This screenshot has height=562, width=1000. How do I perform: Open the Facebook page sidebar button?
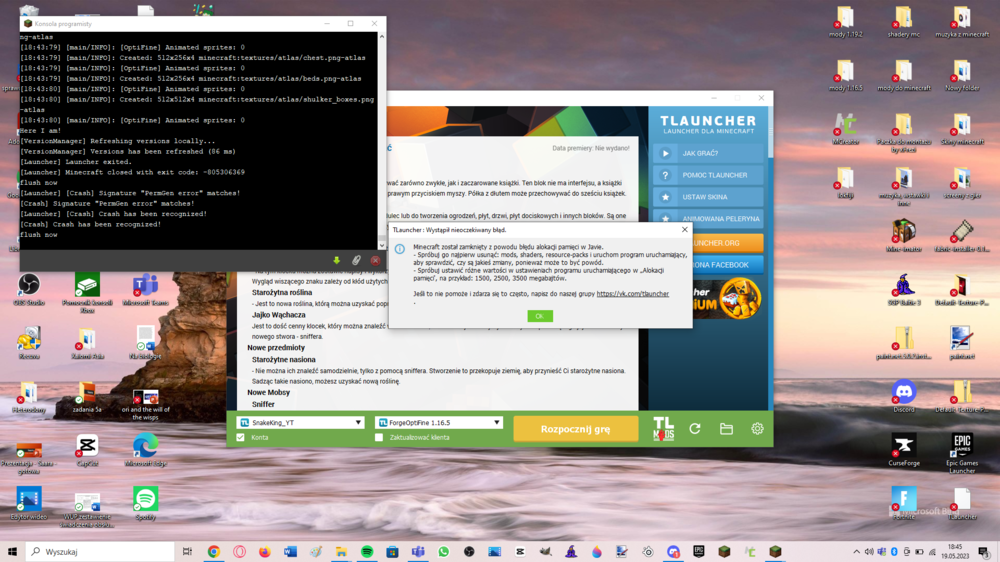(728, 265)
